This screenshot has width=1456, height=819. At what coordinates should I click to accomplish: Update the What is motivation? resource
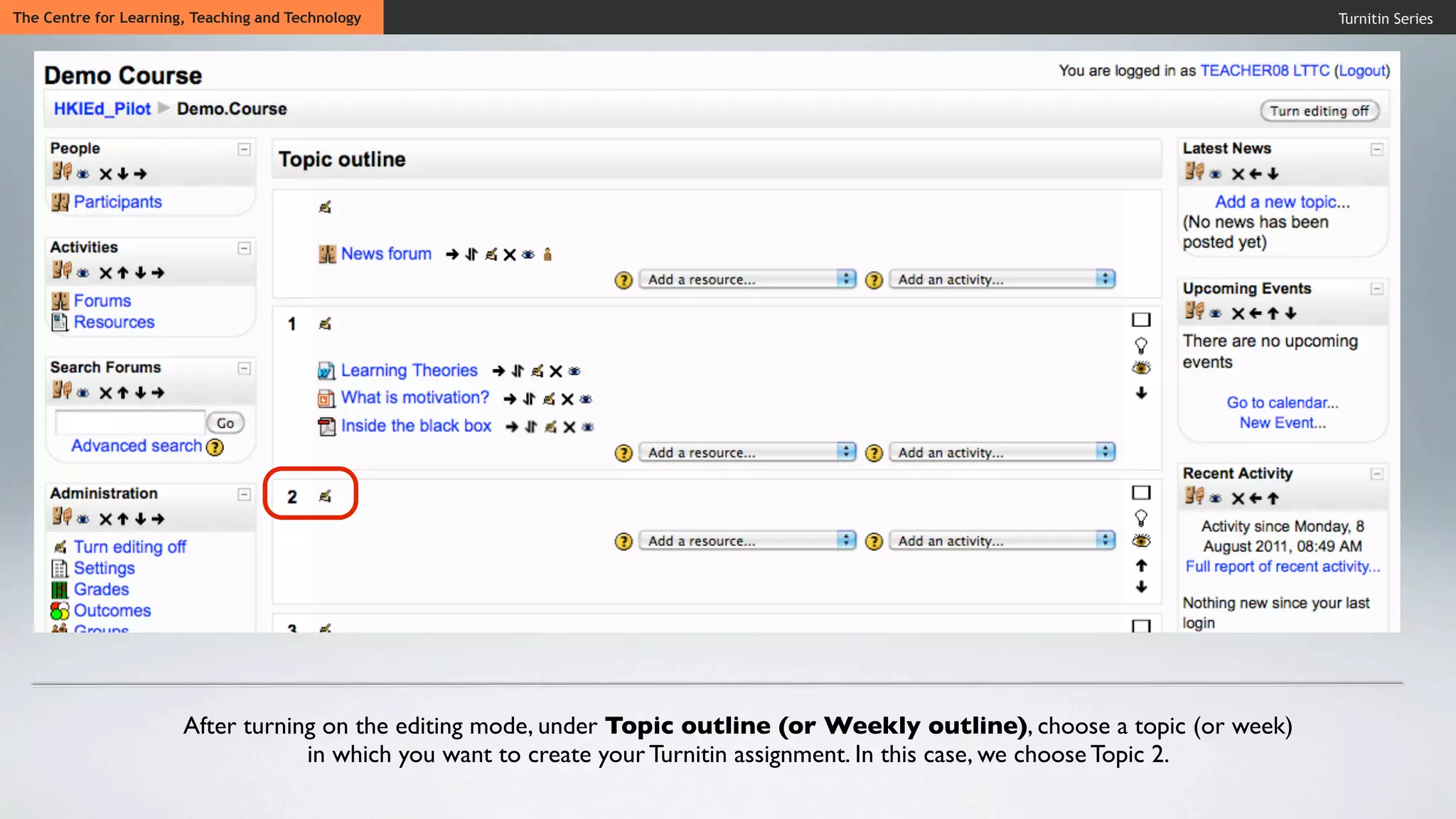549,399
